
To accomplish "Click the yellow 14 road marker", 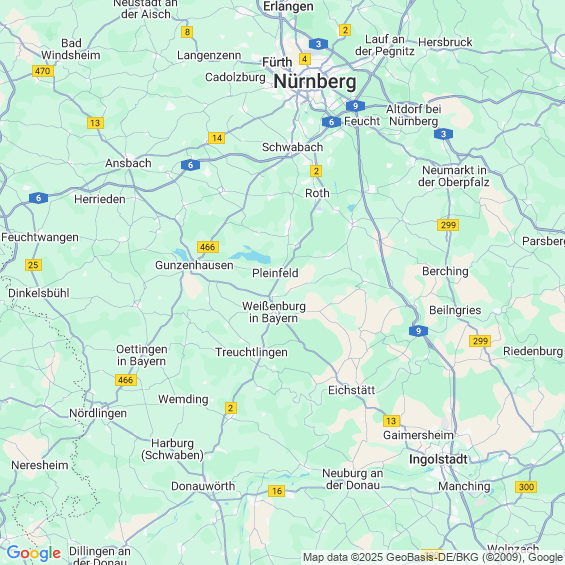I will click(x=217, y=138).
